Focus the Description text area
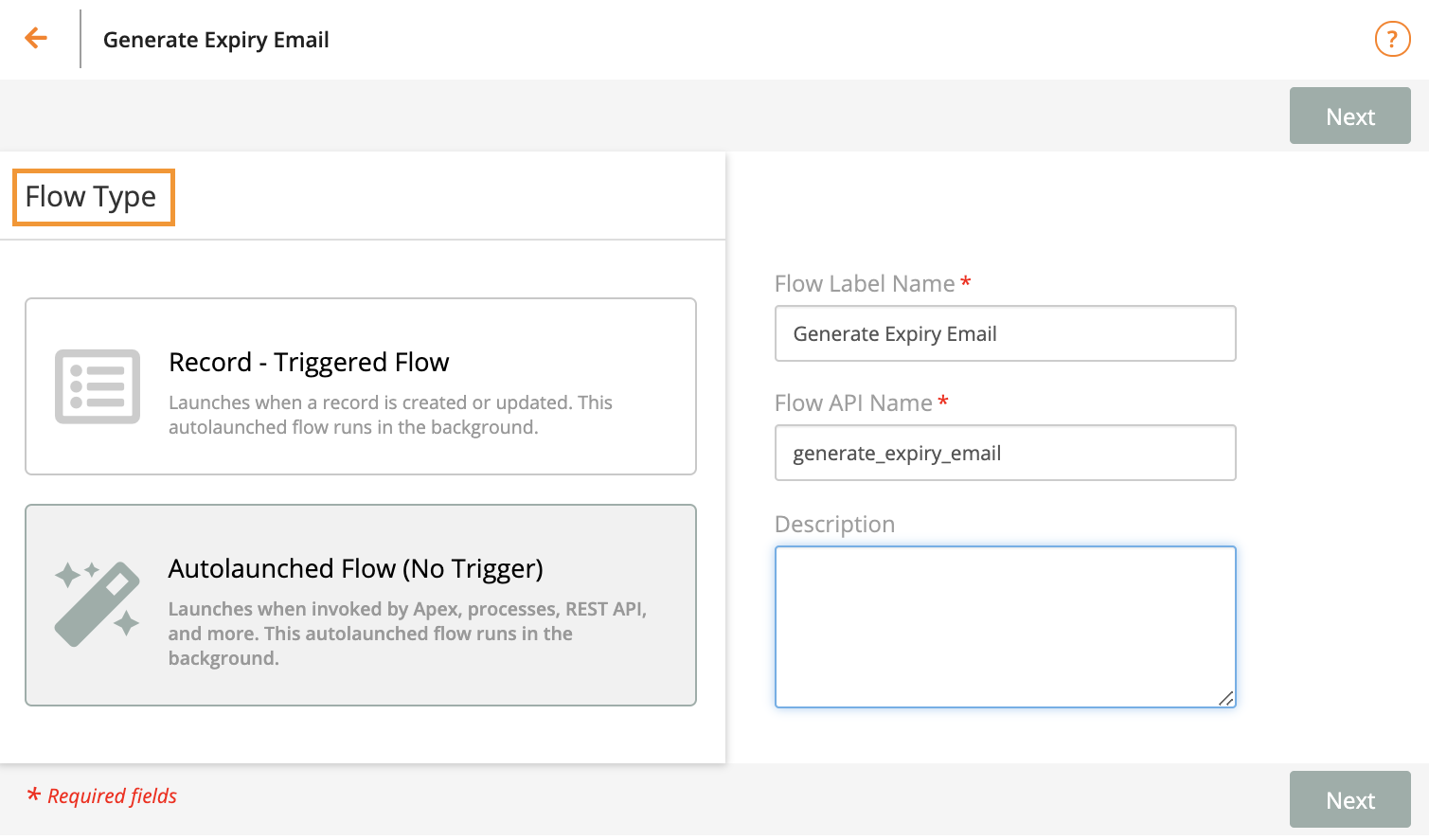This screenshot has width=1429, height=840. tap(1005, 627)
